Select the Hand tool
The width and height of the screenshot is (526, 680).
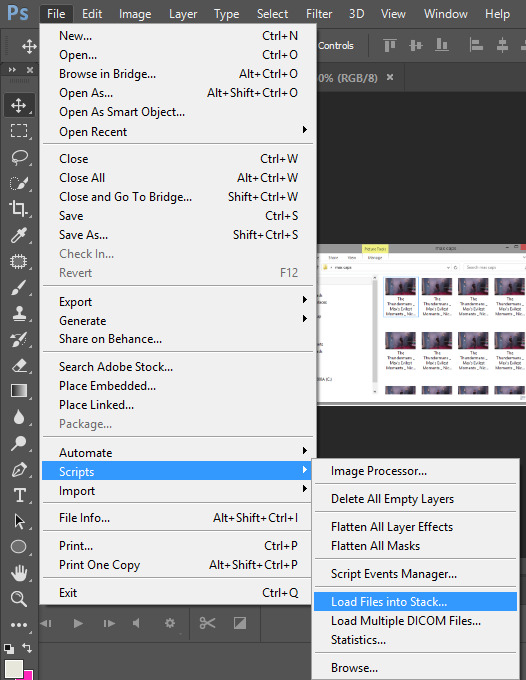19,573
